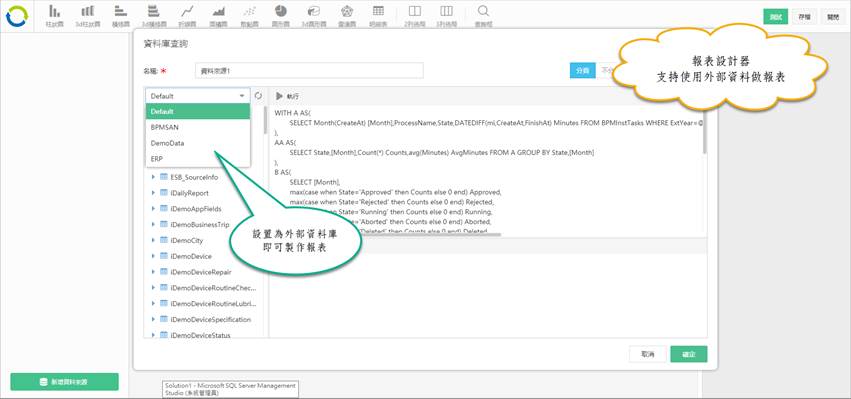
Task: Expand the iDemoDeviceRepair table node
Action: [x=154, y=272]
